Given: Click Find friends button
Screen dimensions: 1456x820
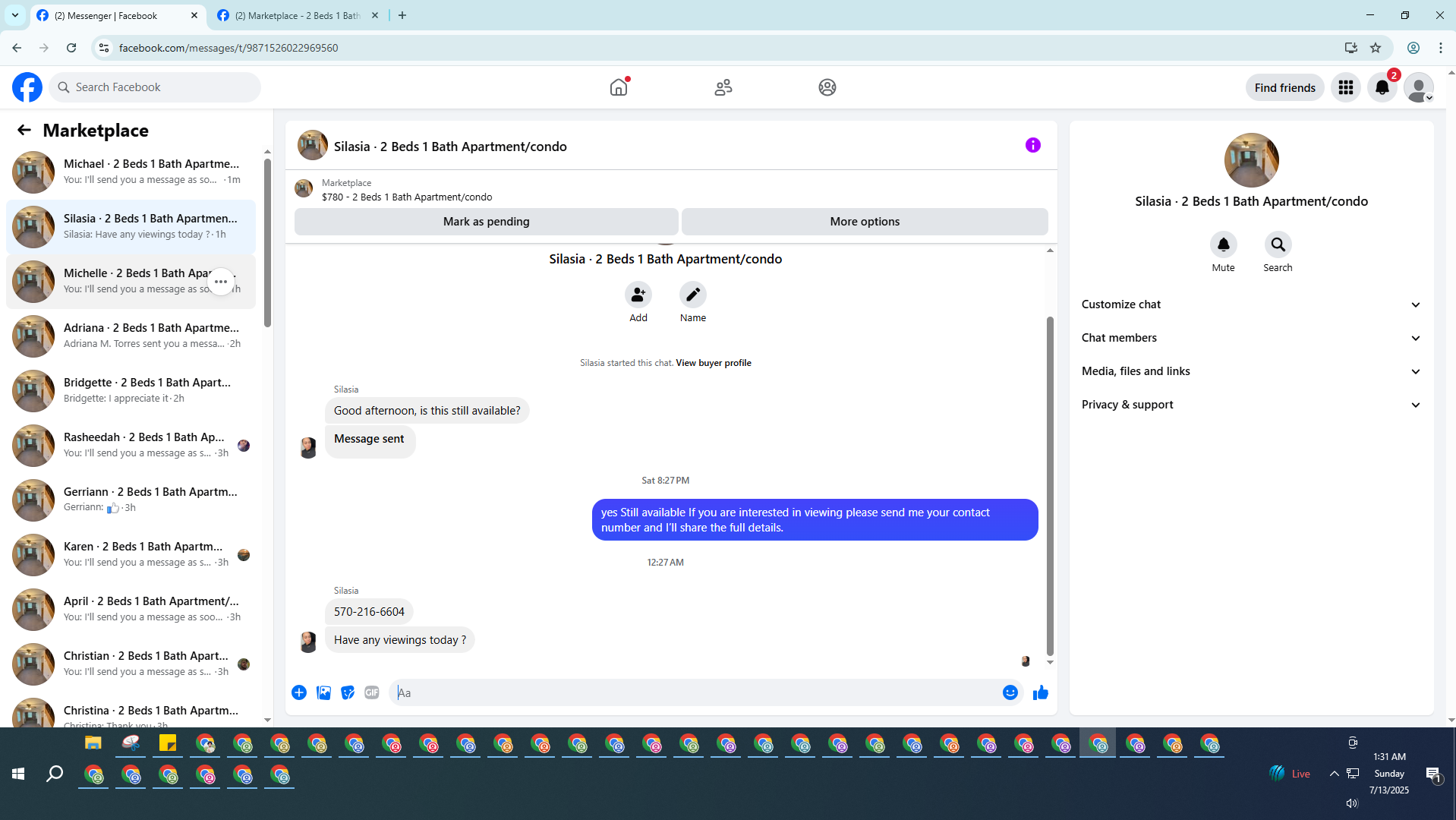Looking at the screenshot, I should click(1284, 87).
